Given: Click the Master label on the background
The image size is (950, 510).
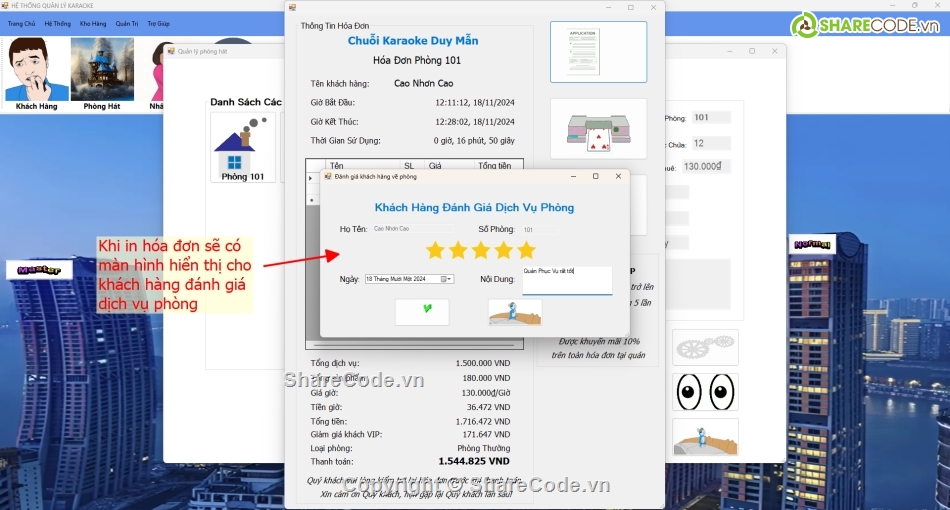Looking at the screenshot, I should pyautogui.click(x=39, y=270).
